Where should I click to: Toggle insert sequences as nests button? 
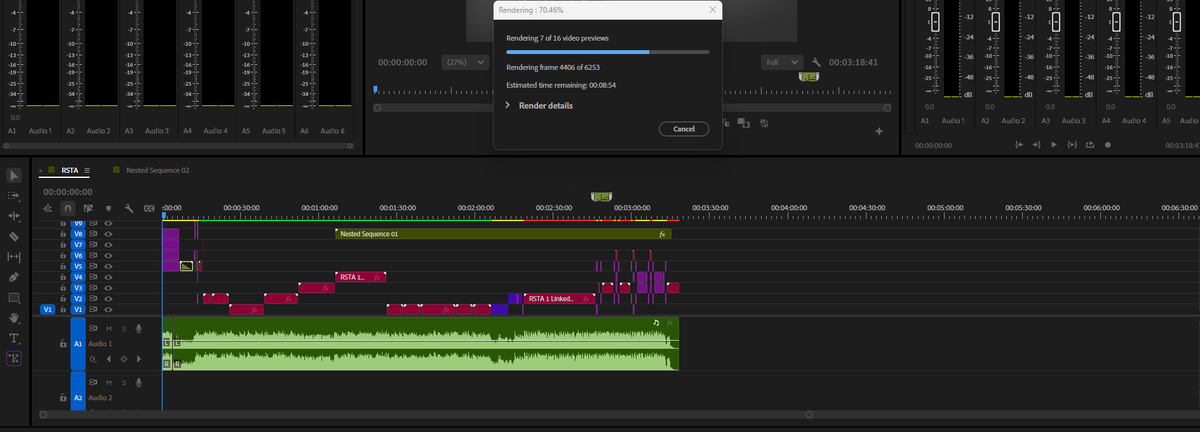click(x=48, y=208)
